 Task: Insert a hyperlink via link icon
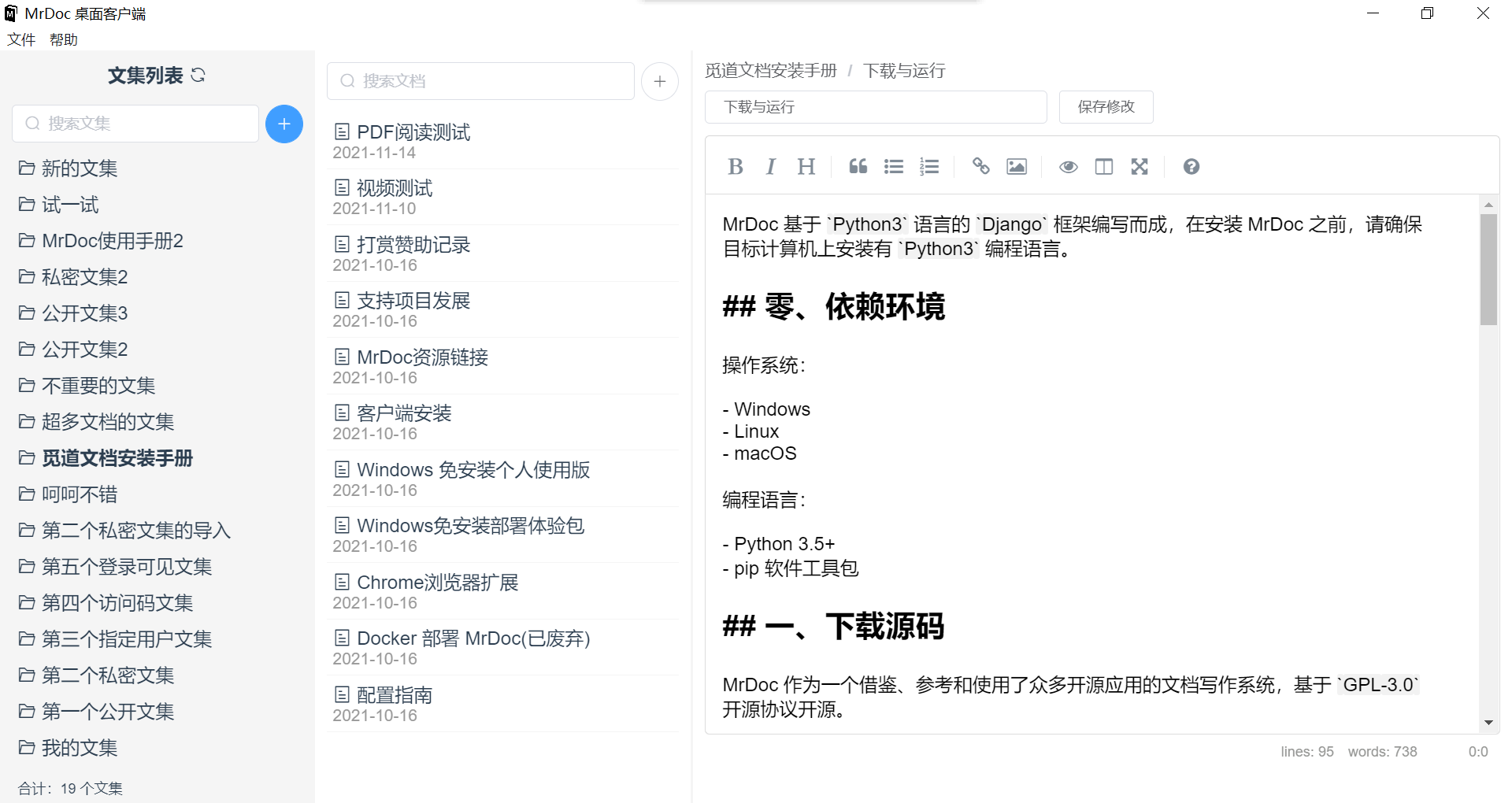[980, 167]
